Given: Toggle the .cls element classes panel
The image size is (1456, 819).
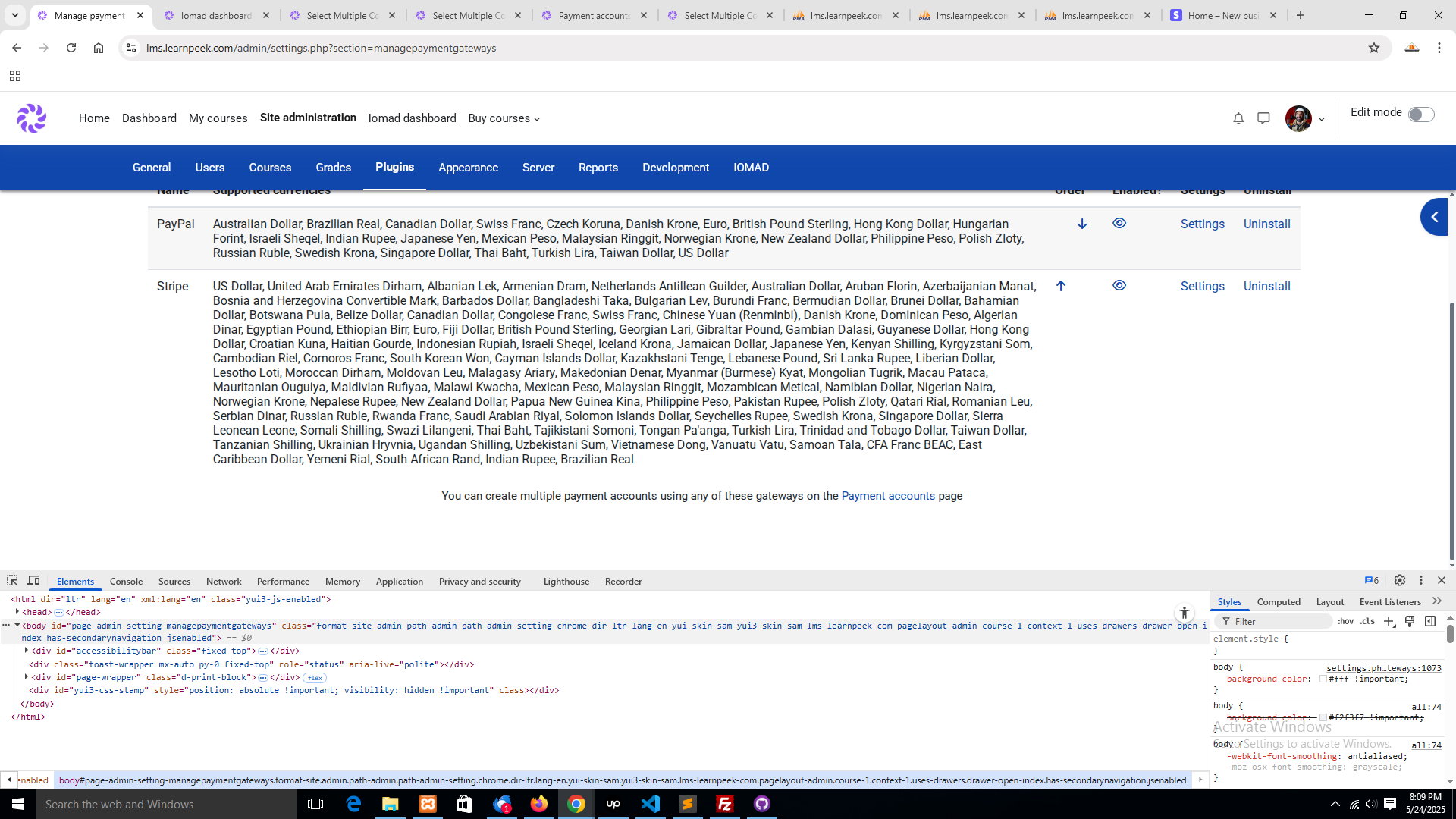Looking at the screenshot, I should click(1367, 621).
